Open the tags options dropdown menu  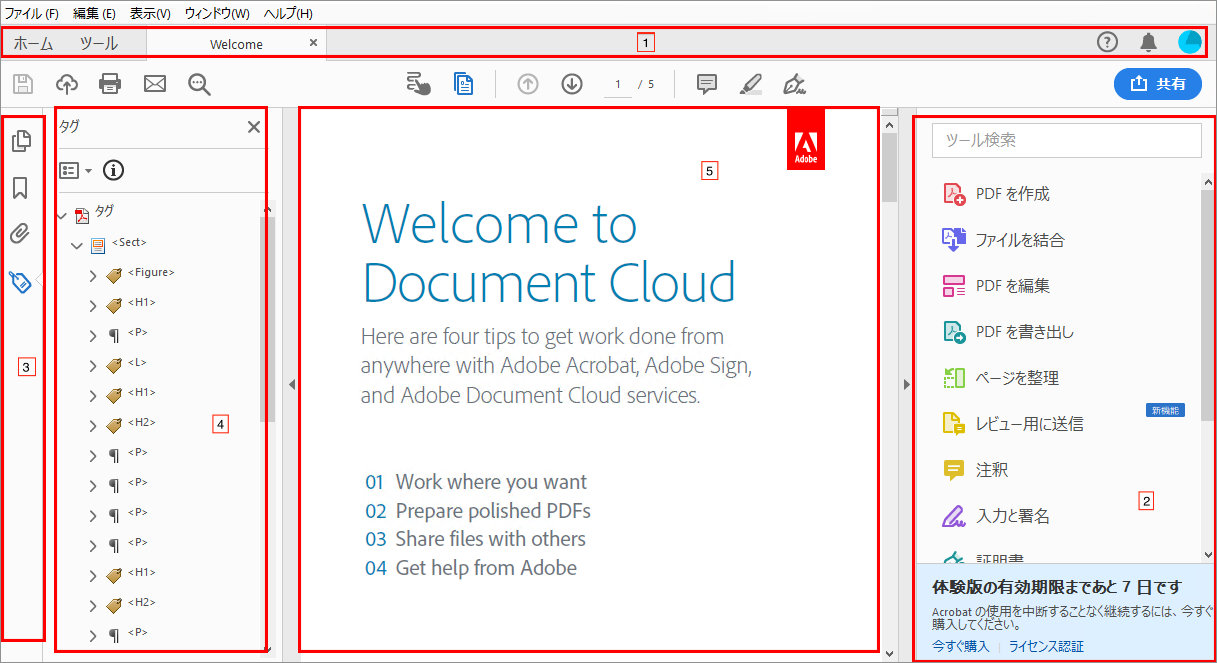coord(75,170)
